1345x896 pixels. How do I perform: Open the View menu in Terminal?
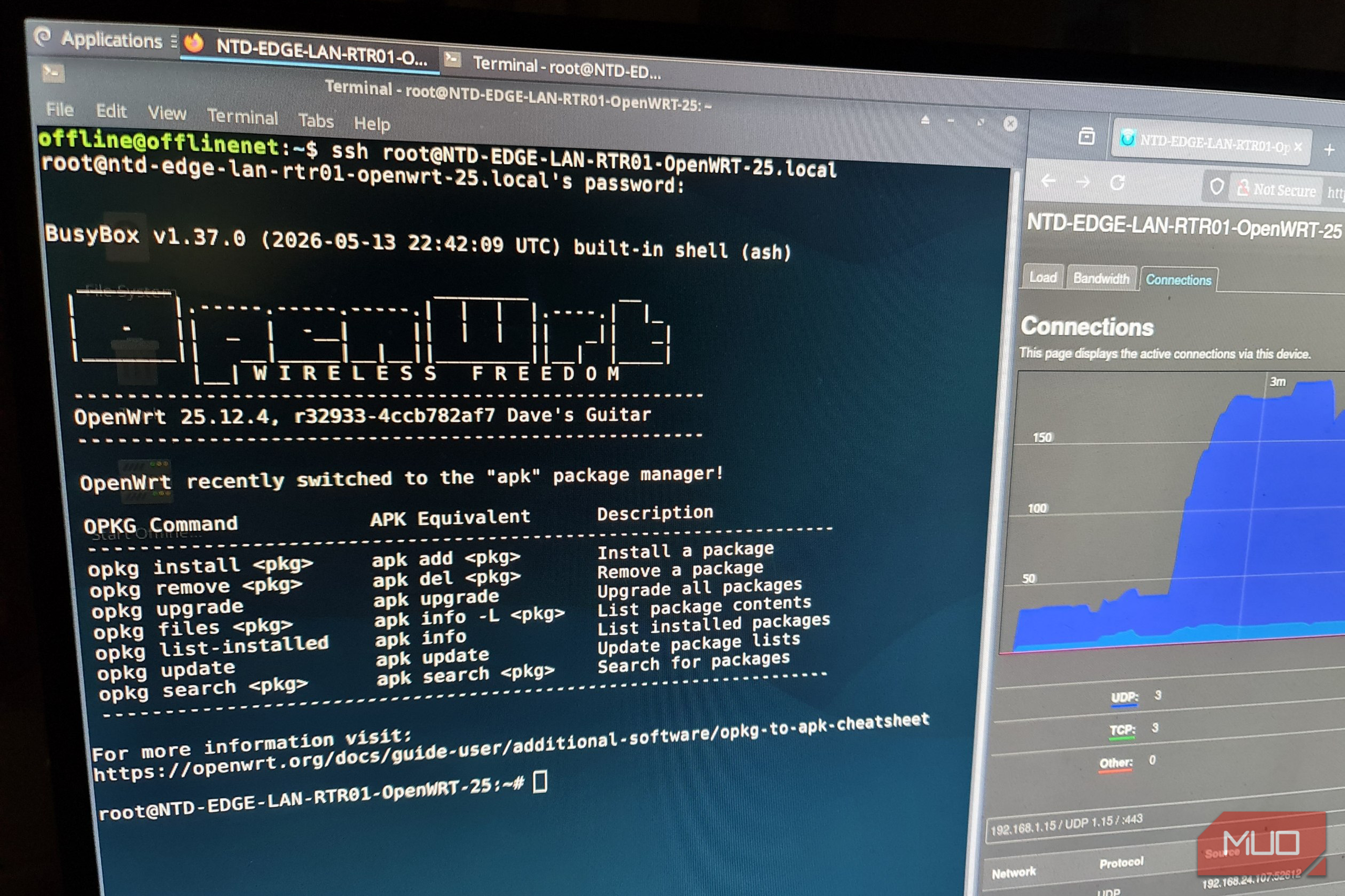[x=167, y=113]
